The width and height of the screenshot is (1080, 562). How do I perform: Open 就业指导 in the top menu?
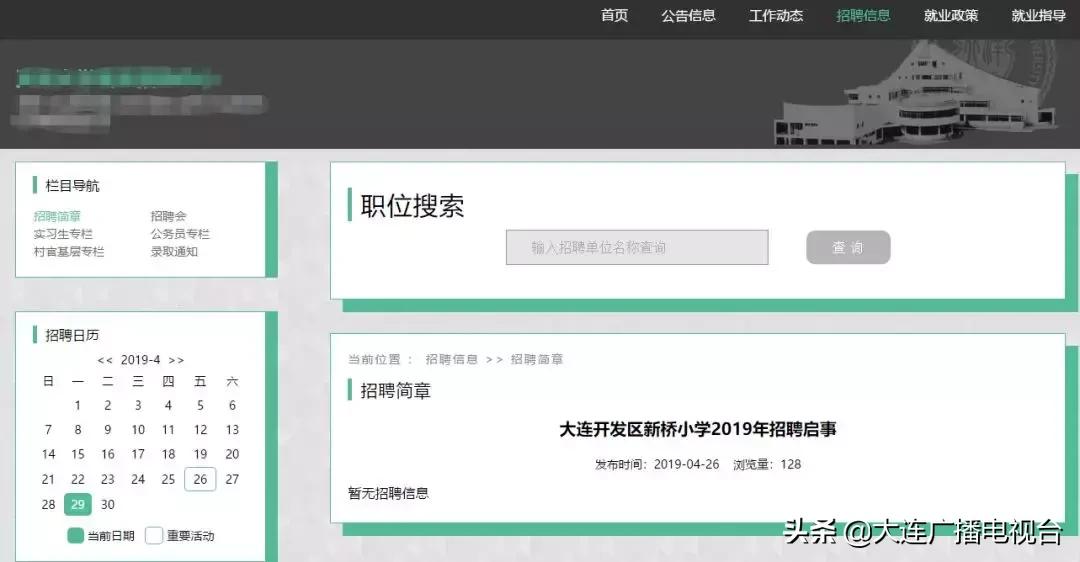(1038, 16)
